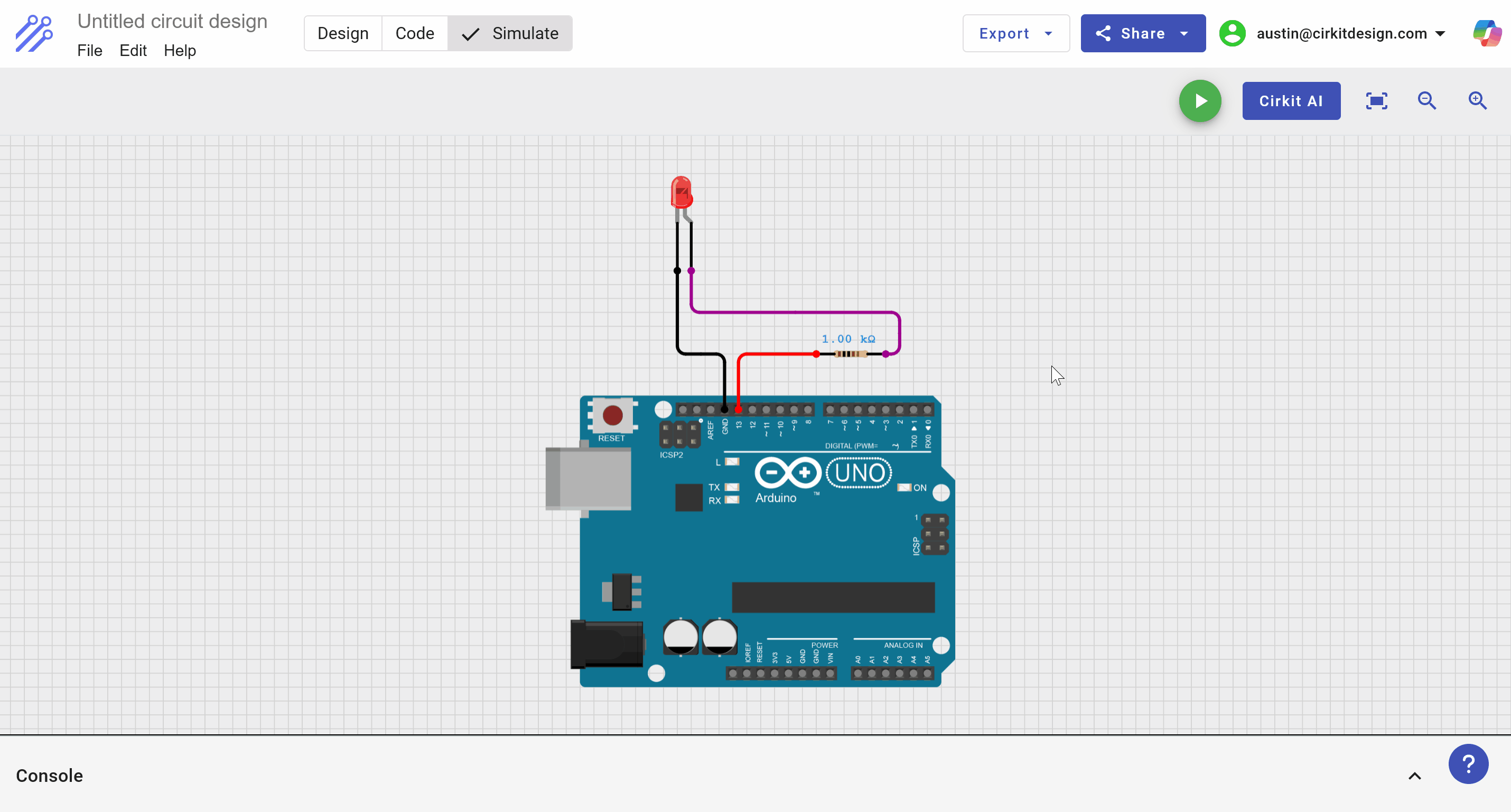This screenshot has width=1511, height=812.
Task: Click the Cirkit Designer logo icon
Action: coord(34,33)
